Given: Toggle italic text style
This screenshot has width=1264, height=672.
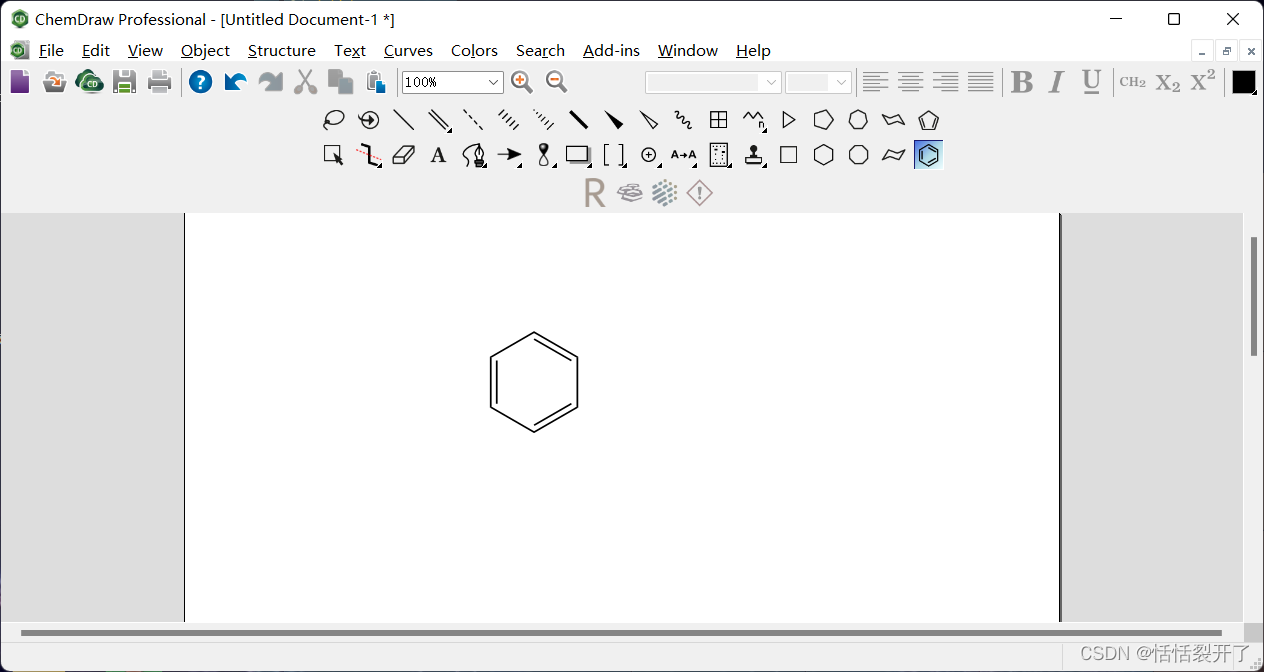Looking at the screenshot, I should click(x=1056, y=82).
